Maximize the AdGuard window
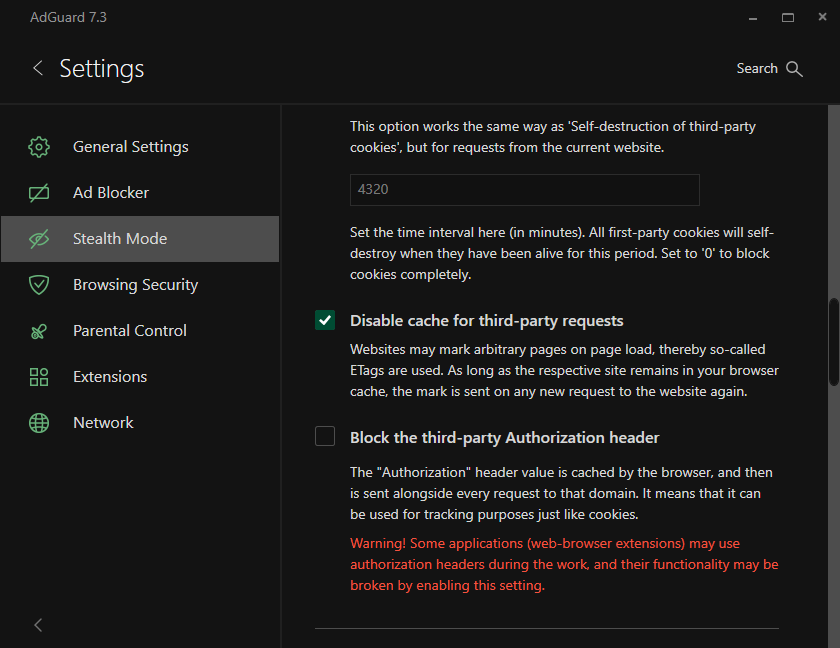Image resolution: width=840 pixels, height=648 pixels. click(x=788, y=17)
